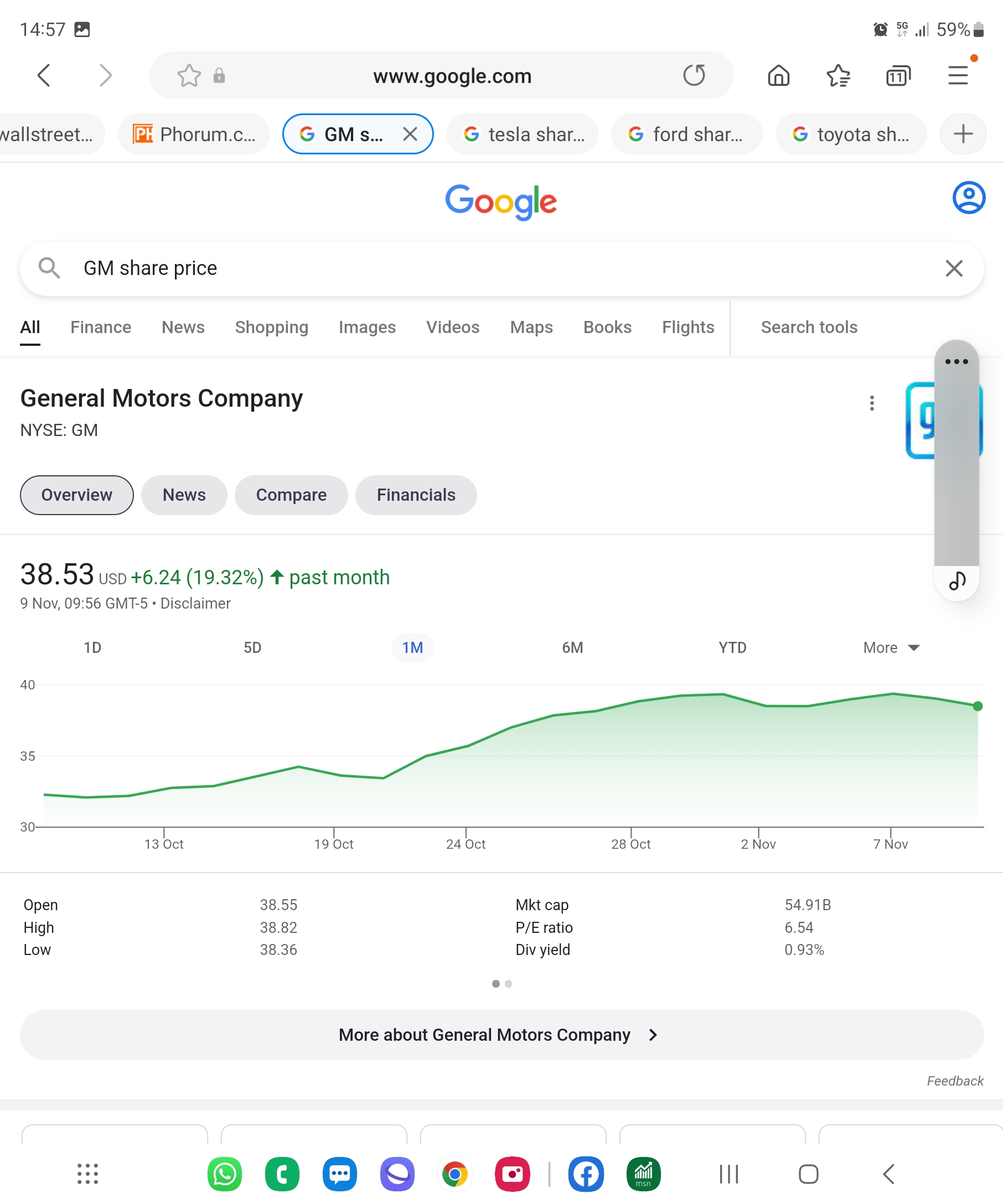Open the green phone app in taskbar
This screenshot has width=1003, height=1204.
(282, 1174)
